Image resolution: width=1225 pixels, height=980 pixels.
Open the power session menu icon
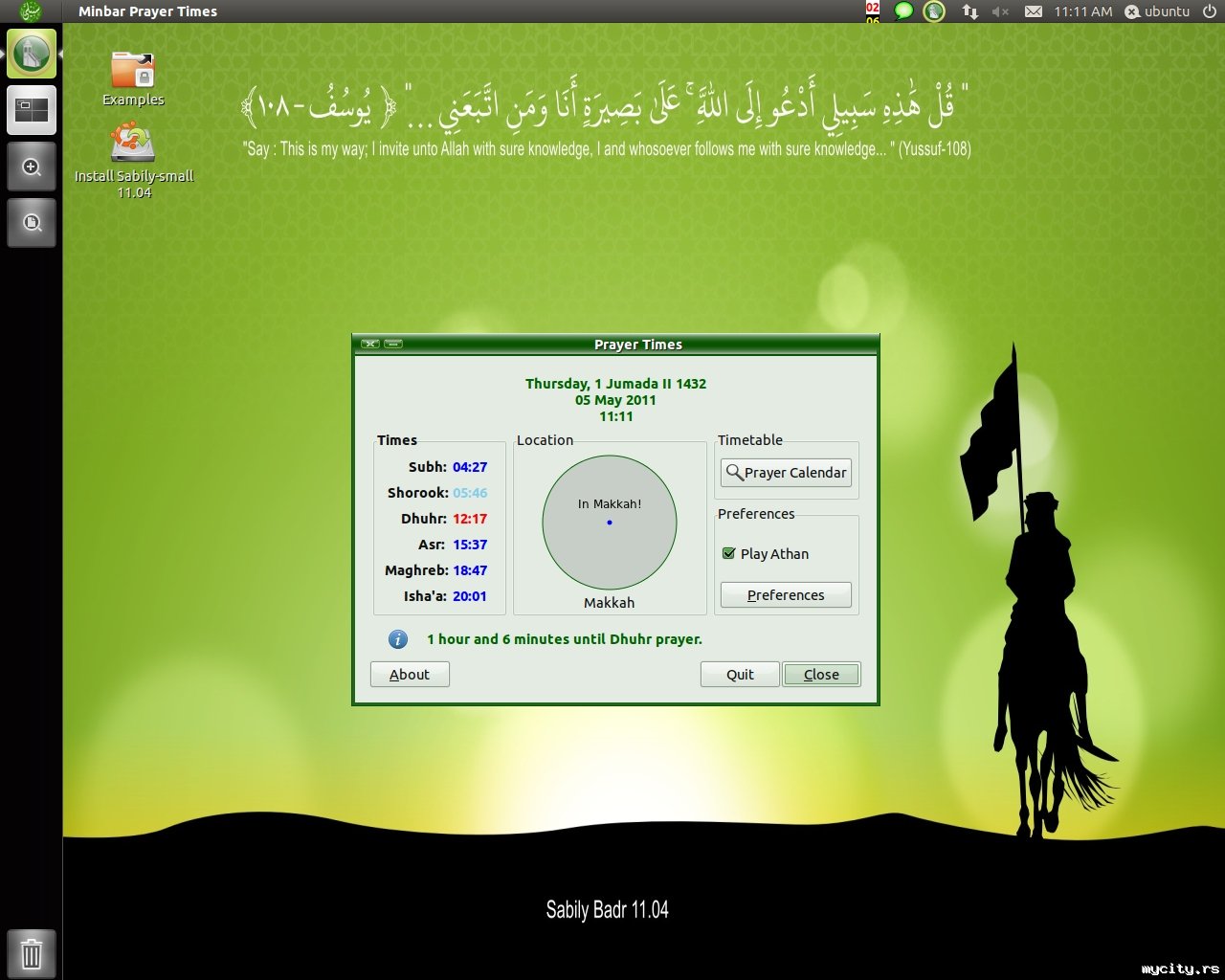1209,11
